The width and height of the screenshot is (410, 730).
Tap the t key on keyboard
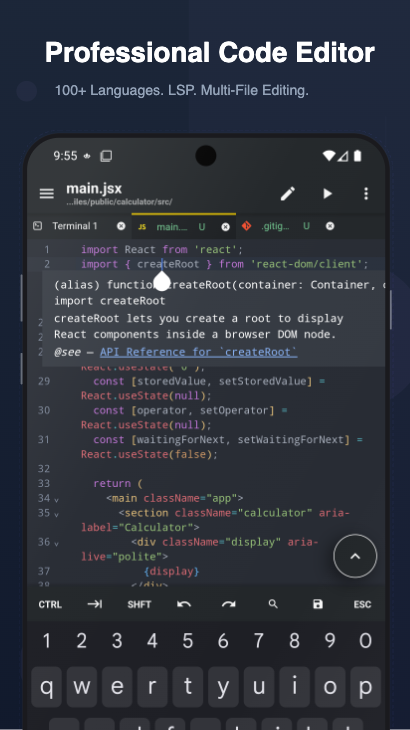tap(188, 687)
